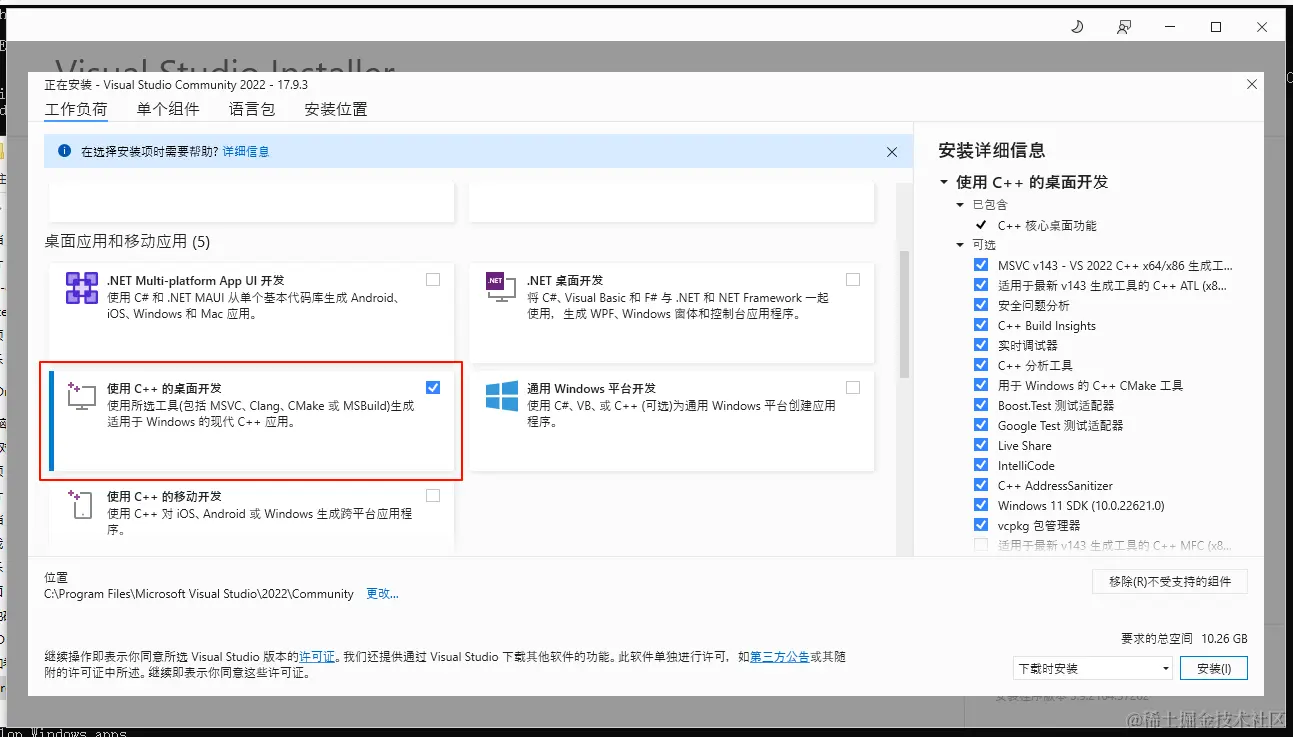Image resolution: width=1293 pixels, height=737 pixels.
Task: Check the 通用 Windows 平台开发 checkbox
Action: [853, 387]
